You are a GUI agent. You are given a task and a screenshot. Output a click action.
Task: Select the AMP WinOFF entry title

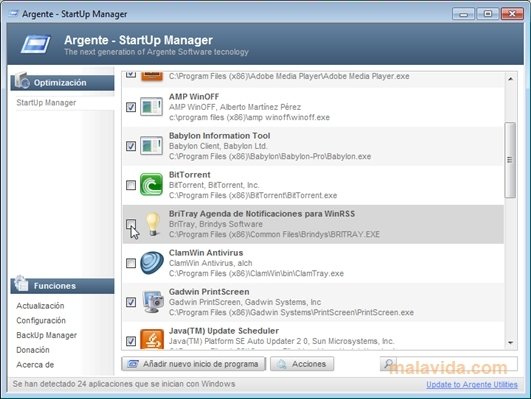pos(194,97)
